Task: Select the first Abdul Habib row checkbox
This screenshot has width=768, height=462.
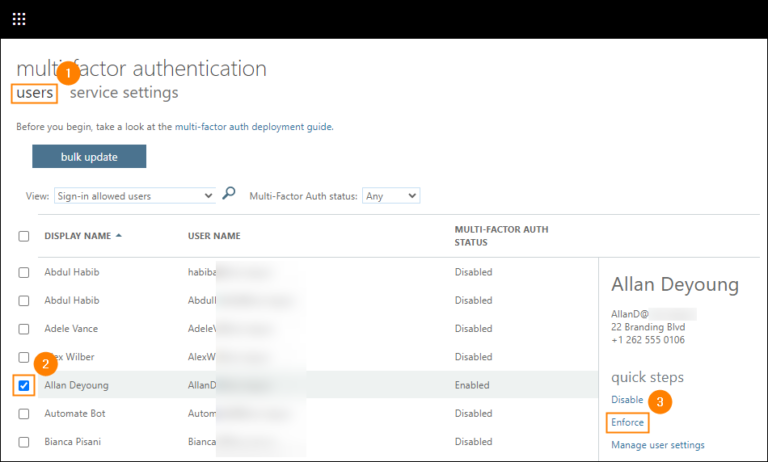Action: point(24,272)
